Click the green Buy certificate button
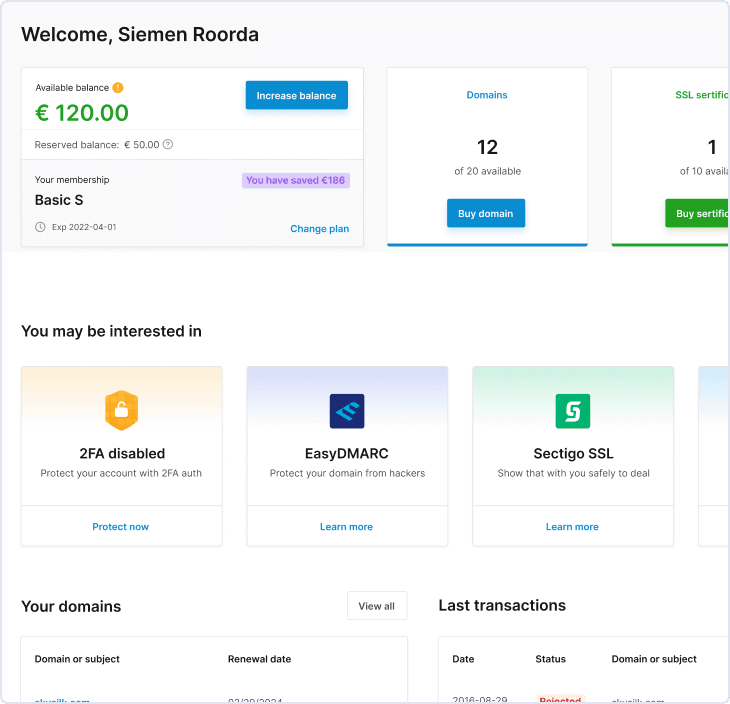Viewport: 730px width, 704px height. click(697, 213)
